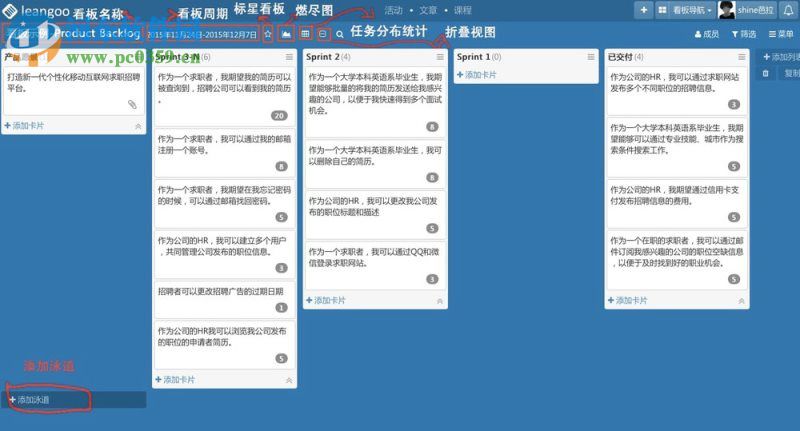Click the 3 badge on posting positions card

pos(734,105)
